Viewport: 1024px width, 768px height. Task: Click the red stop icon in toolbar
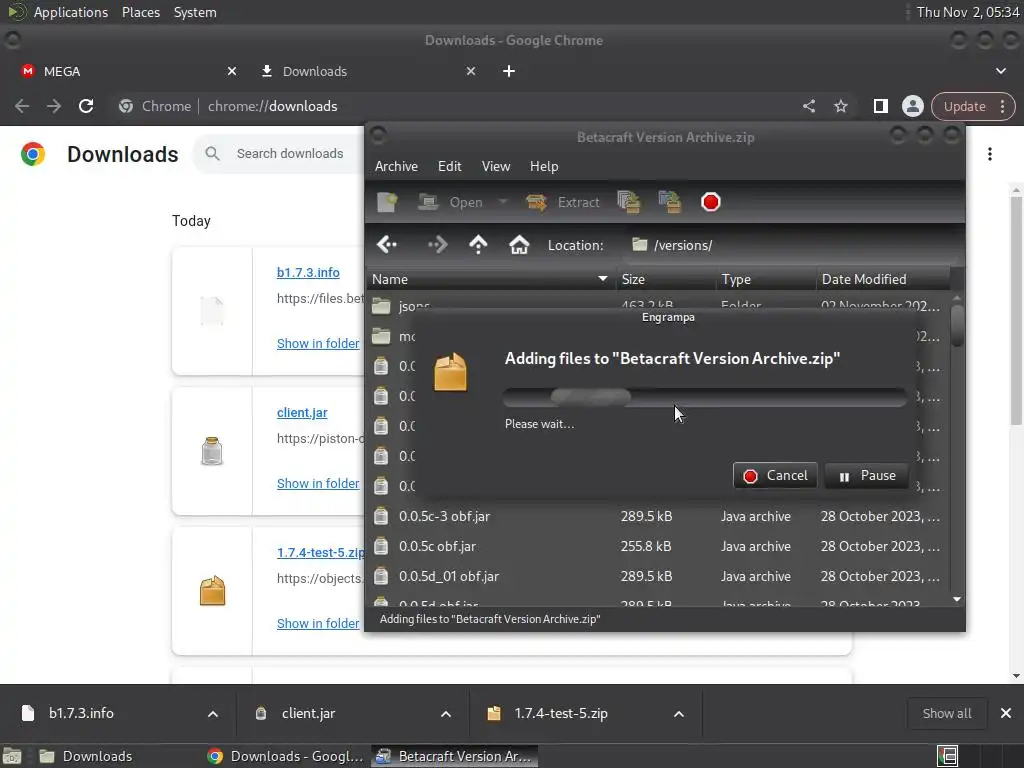[711, 202]
